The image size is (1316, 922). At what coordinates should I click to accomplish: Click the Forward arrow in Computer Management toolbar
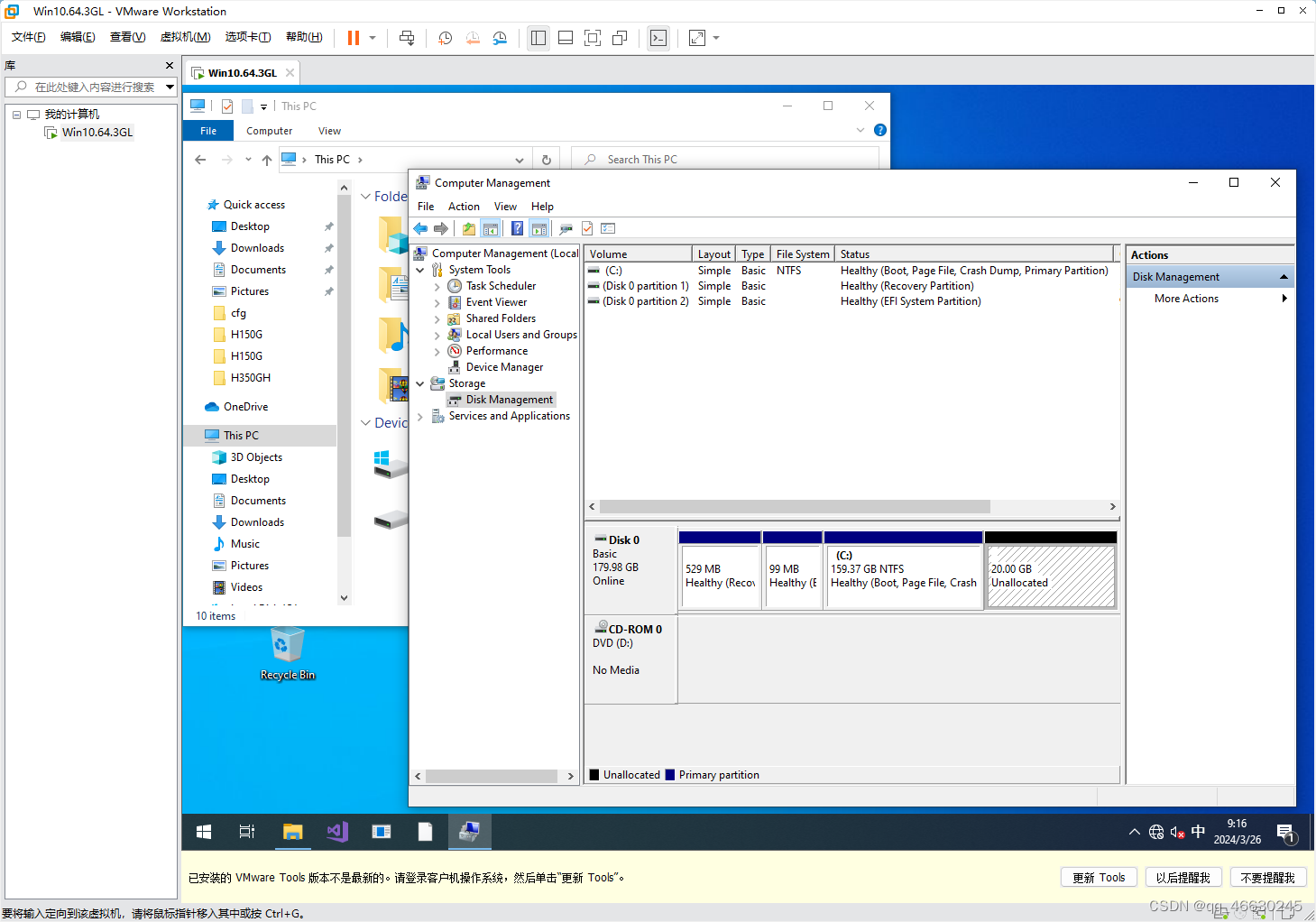(441, 229)
